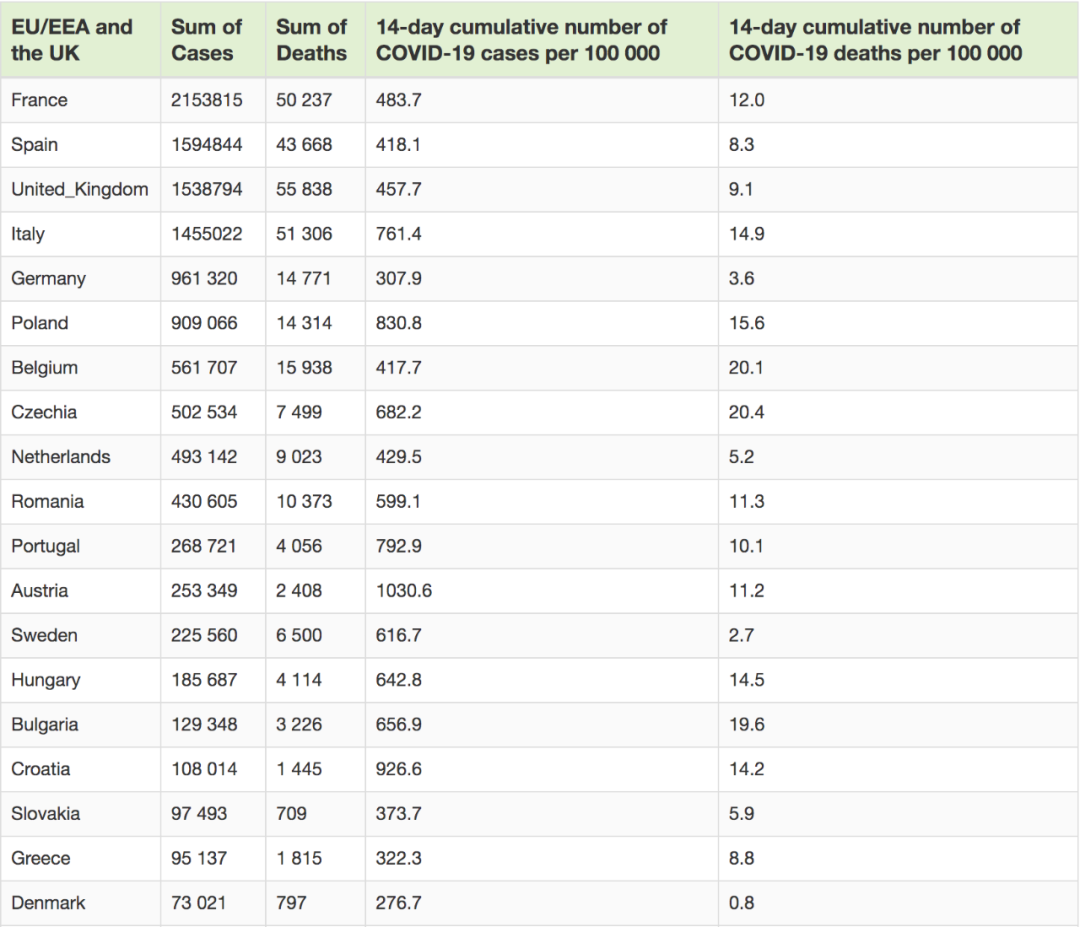1080x927 pixels.
Task: Click Spain's case count 1594844
Action: click(x=207, y=145)
